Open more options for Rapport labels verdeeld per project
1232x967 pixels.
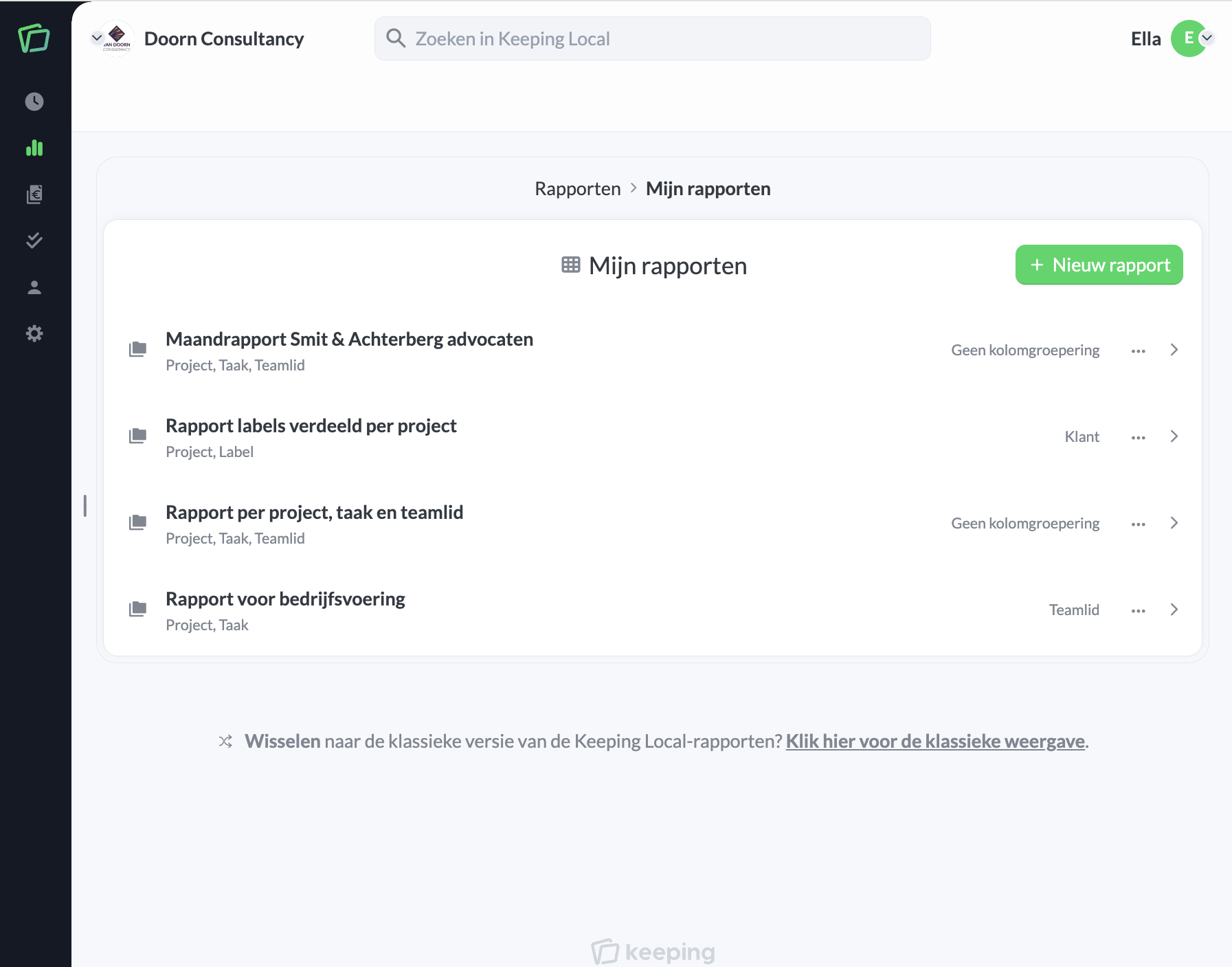(x=1139, y=437)
